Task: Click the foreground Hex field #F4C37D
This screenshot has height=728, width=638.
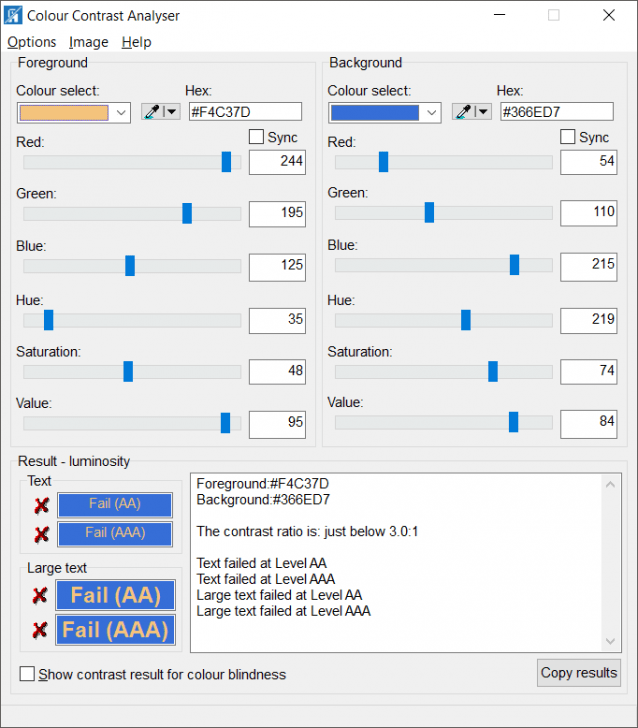Action: (x=245, y=112)
